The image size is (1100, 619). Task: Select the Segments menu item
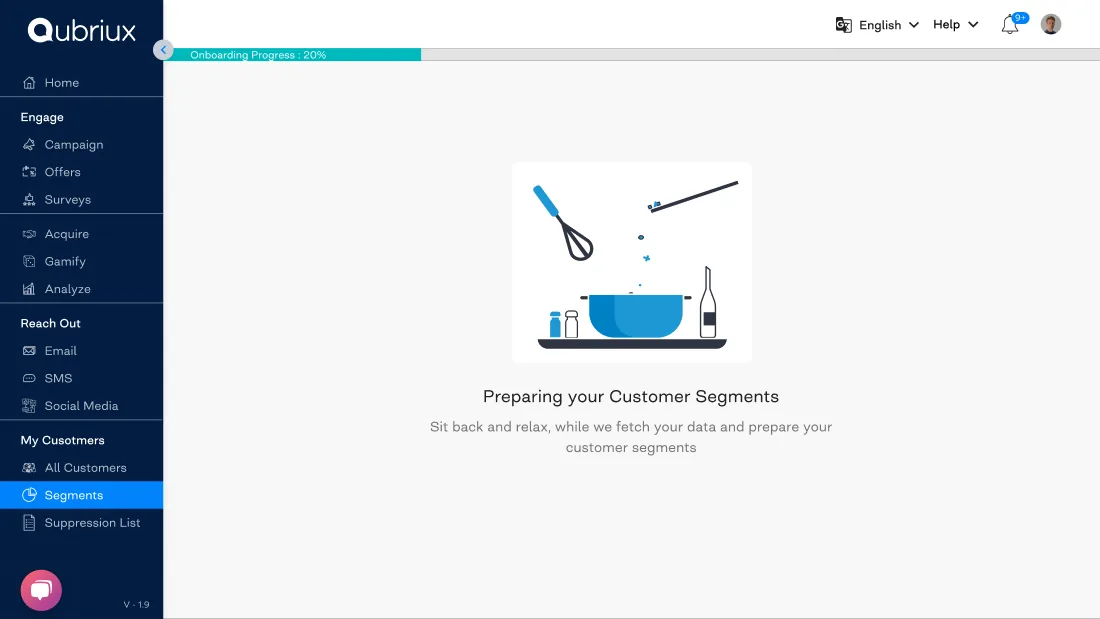[x=81, y=495]
